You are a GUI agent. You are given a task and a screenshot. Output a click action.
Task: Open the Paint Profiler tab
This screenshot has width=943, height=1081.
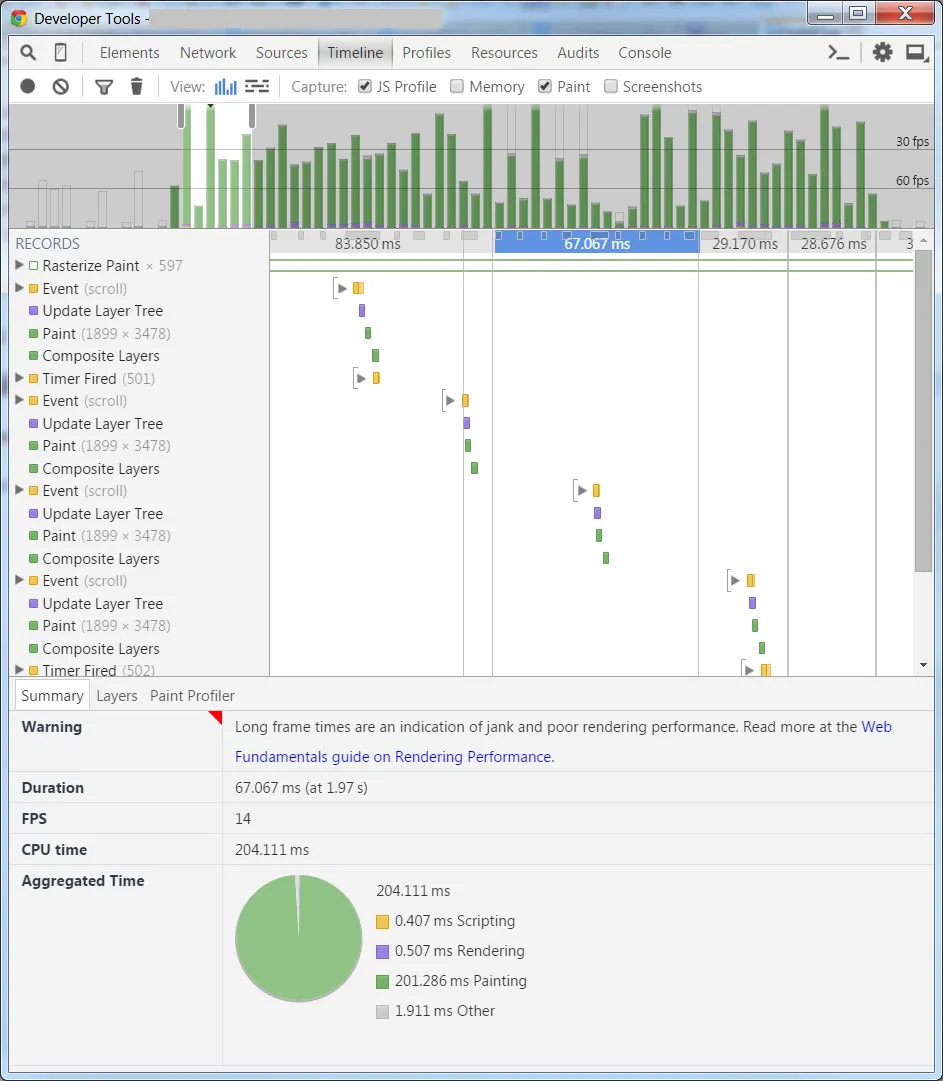coord(192,696)
